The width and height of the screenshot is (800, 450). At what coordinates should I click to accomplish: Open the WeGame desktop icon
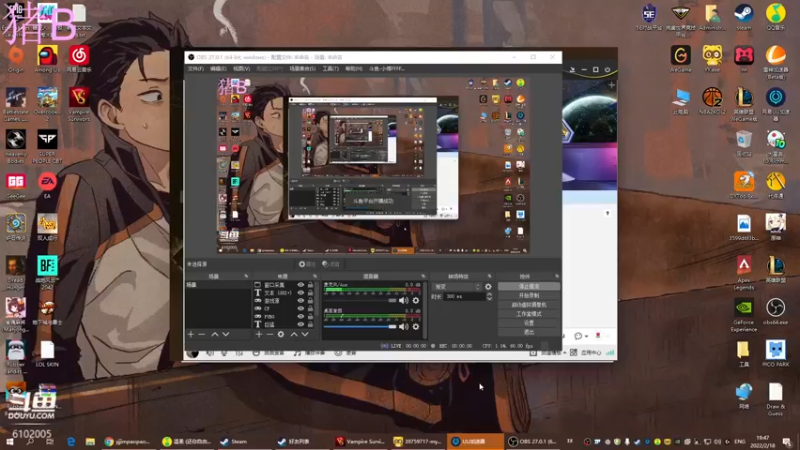[x=681, y=60]
